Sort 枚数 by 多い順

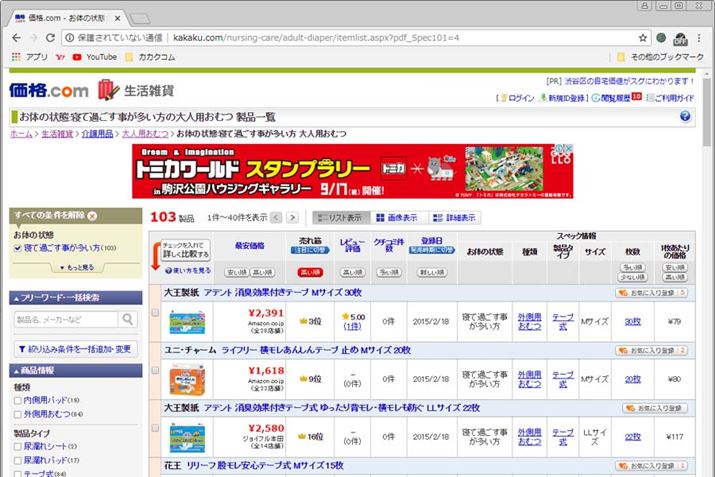(x=632, y=268)
